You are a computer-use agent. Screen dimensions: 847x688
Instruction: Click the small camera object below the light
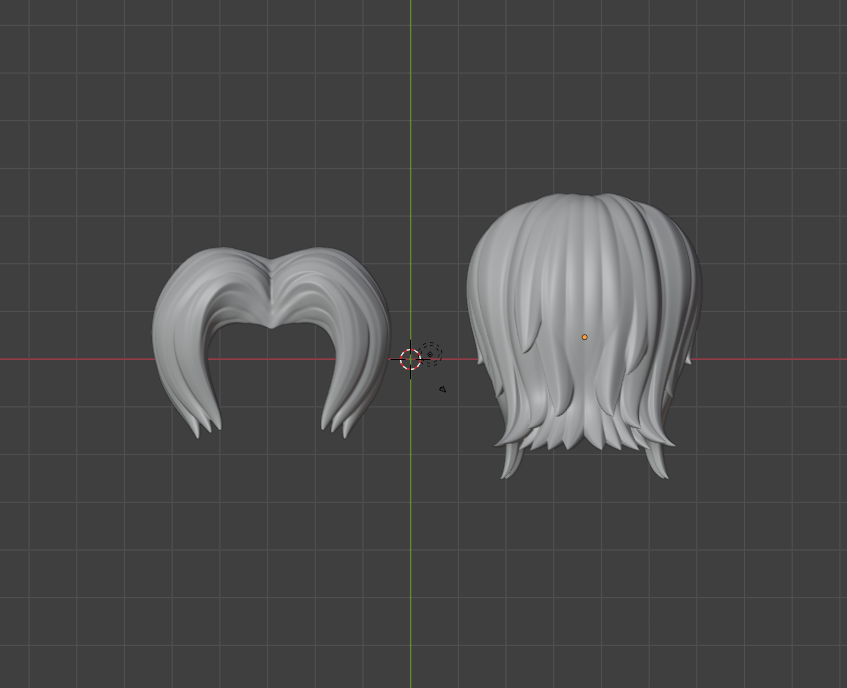tap(442, 389)
